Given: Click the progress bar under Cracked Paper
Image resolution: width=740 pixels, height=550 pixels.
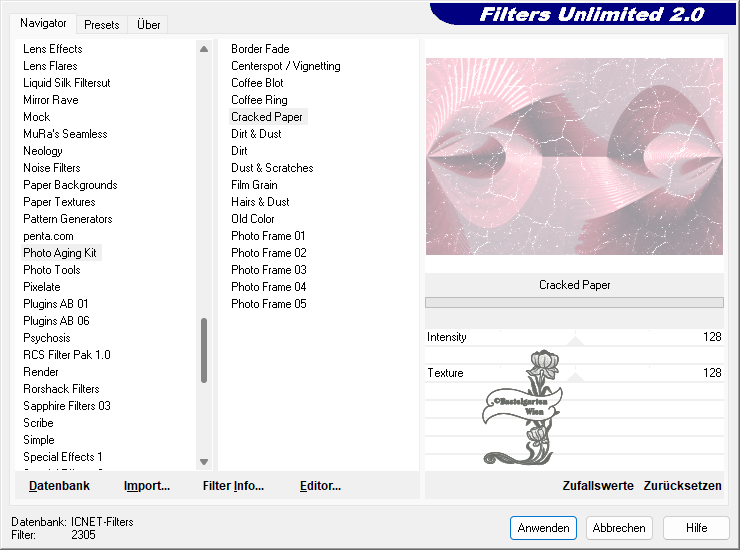Looking at the screenshot, I should [574, 302].
